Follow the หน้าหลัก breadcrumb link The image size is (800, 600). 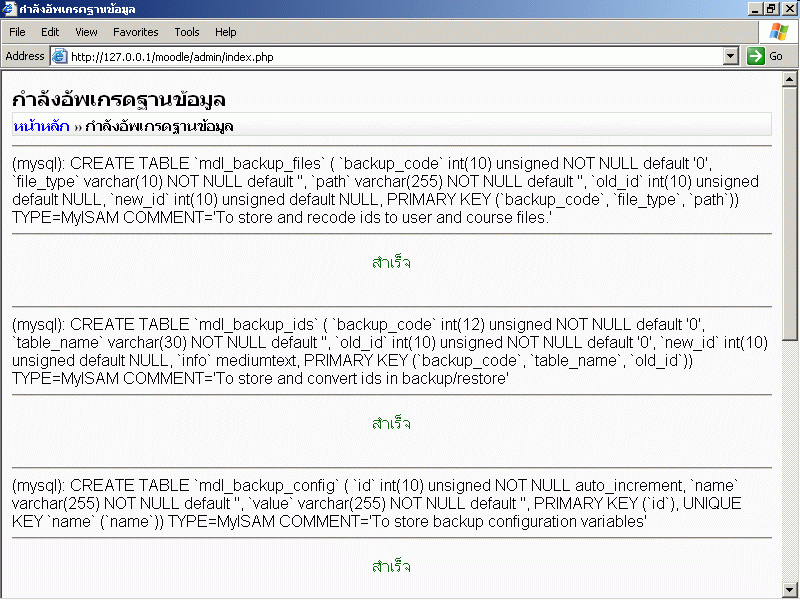[x=41, y=126]
